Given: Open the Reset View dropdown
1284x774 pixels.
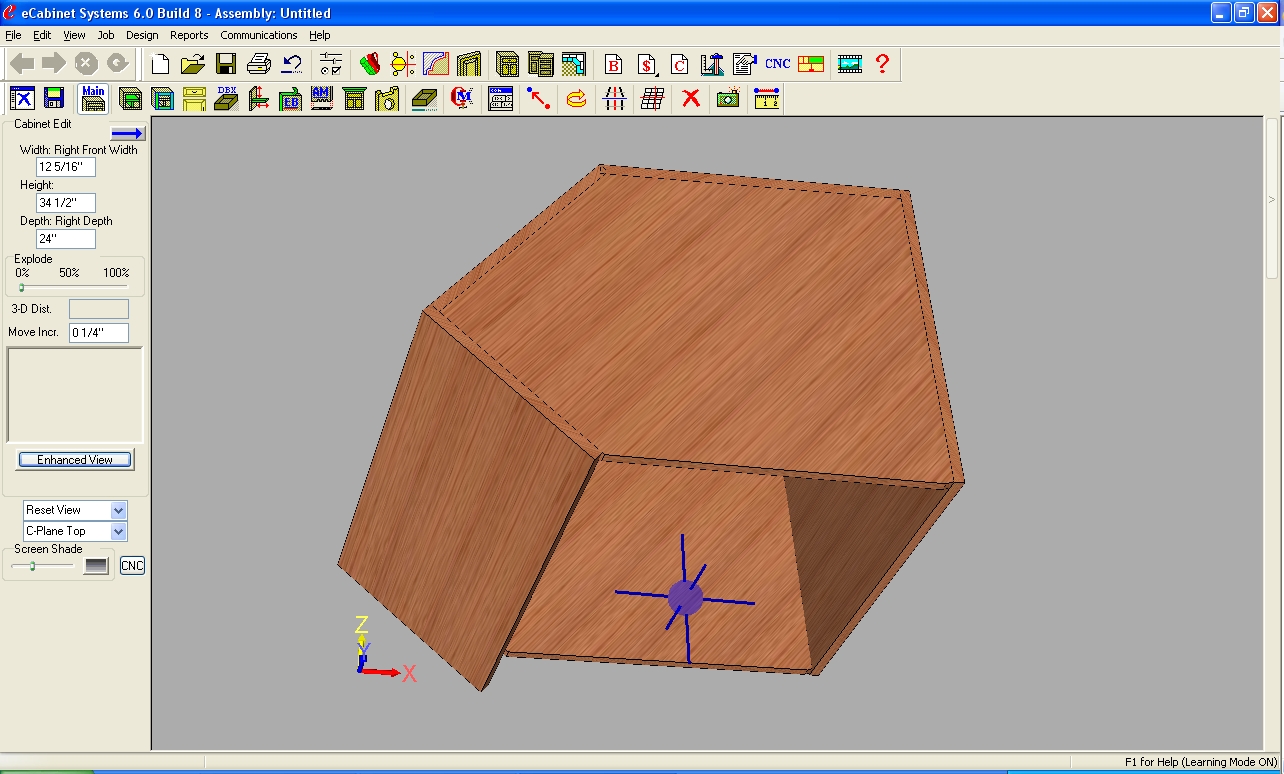Looking at the screenshot, I should (x=119, y=510).
